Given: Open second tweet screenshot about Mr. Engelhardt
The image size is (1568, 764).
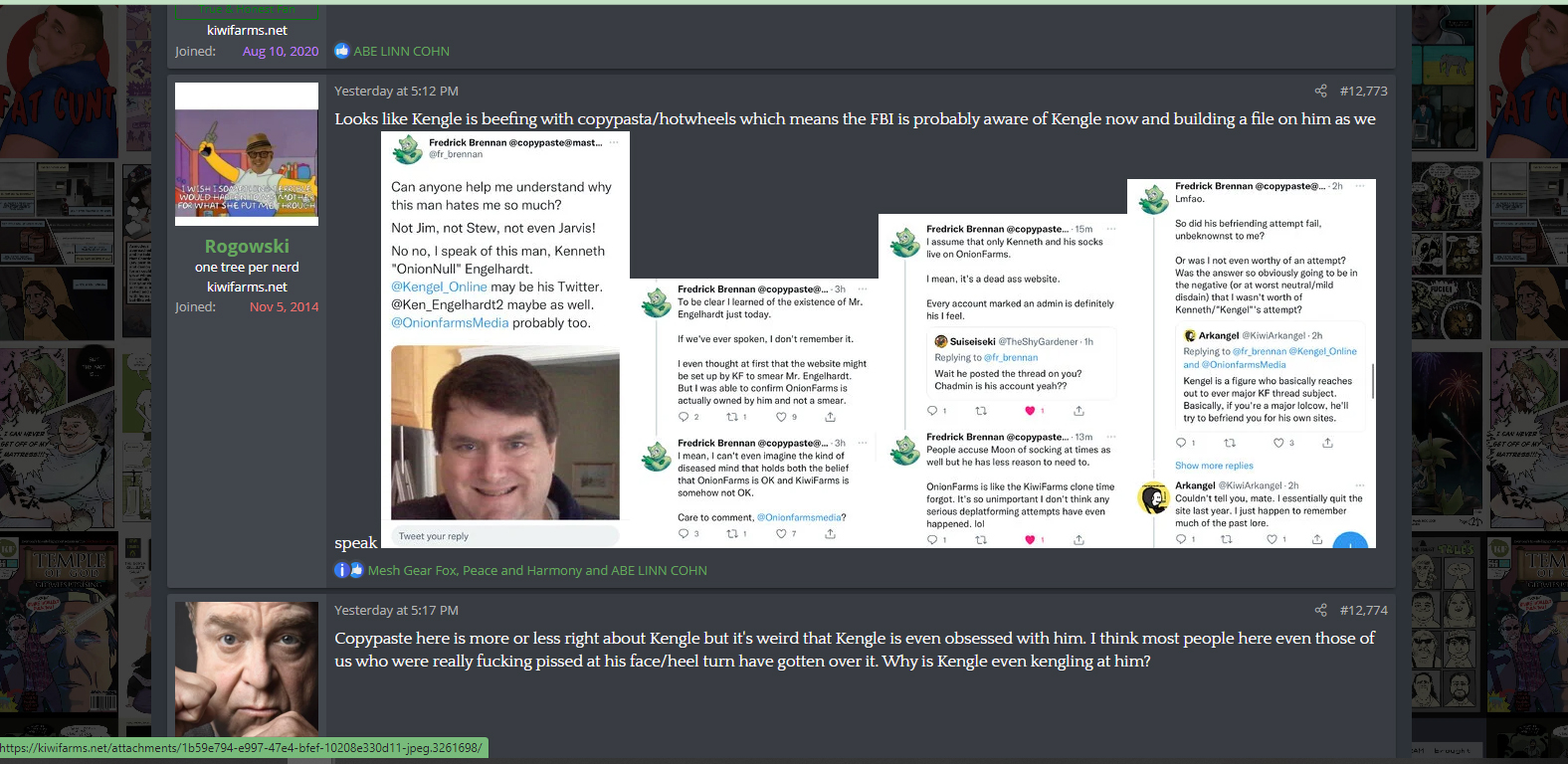Looking at the screenshot, I should (x=754, y=413).
